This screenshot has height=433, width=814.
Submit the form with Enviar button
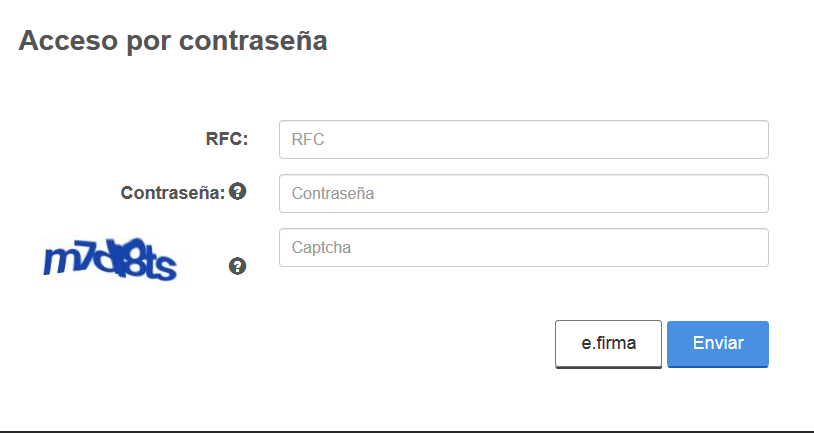point(718,344)
